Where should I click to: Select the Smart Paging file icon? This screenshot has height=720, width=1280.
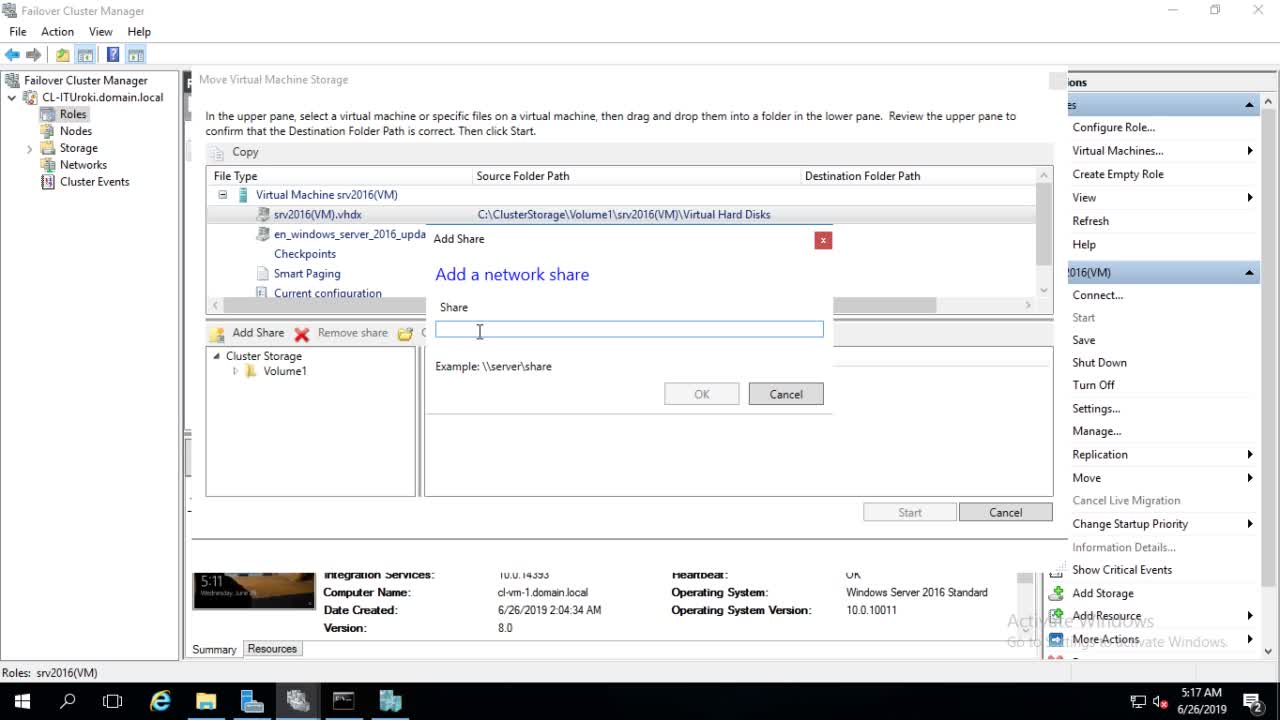click(x=263, y=273)
